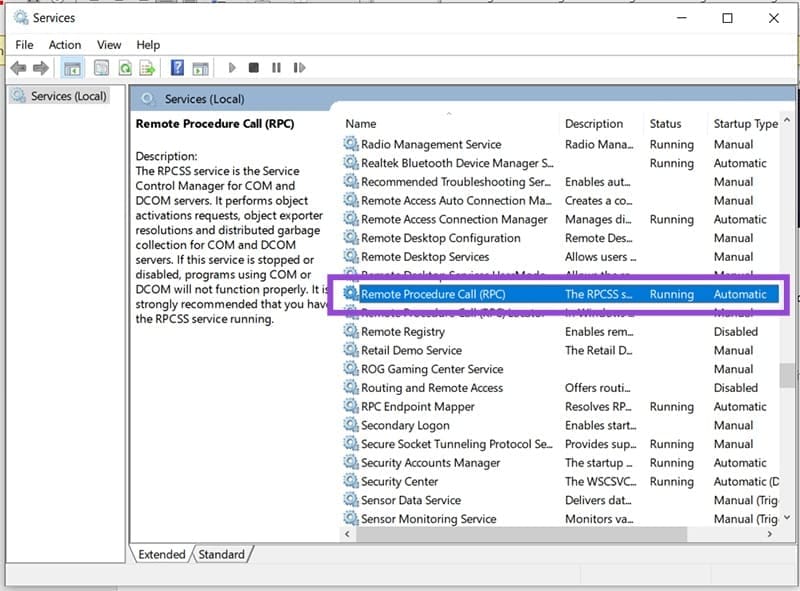This screenshot has width=800, height=591.
Task: Open the Action menu
Action: [64, 44]
